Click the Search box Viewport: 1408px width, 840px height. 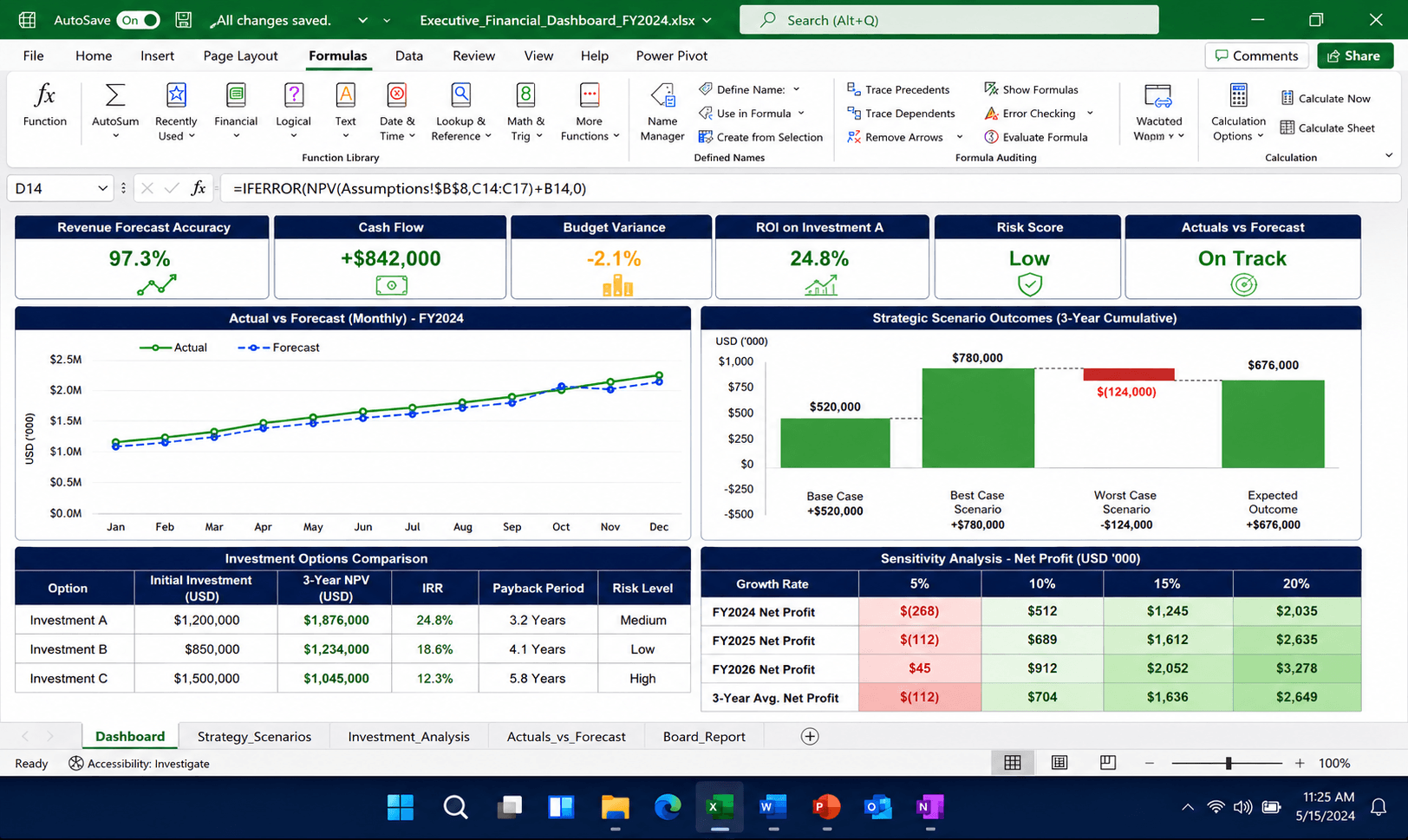(948, 20)
